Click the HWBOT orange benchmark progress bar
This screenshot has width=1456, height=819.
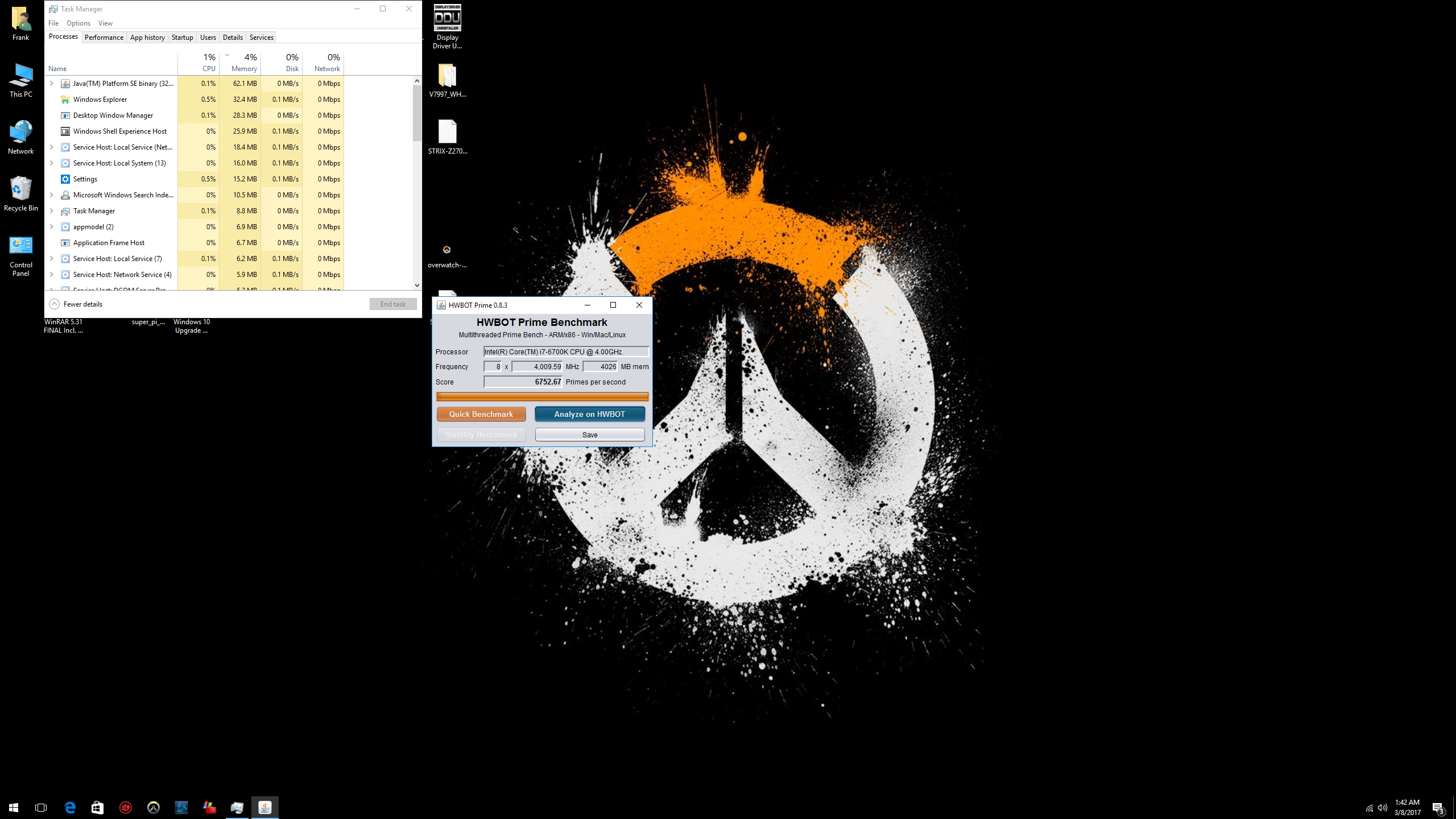coord(542,396)
